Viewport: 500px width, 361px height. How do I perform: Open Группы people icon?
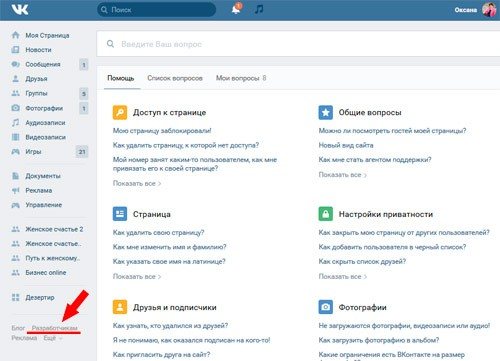(x=15, y=93)
